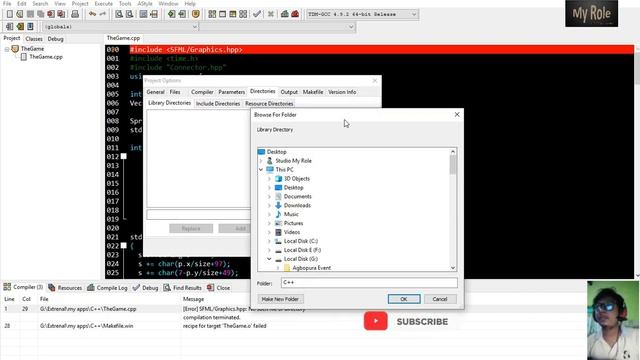Click the Print toolbar icon

click(75, 14)
